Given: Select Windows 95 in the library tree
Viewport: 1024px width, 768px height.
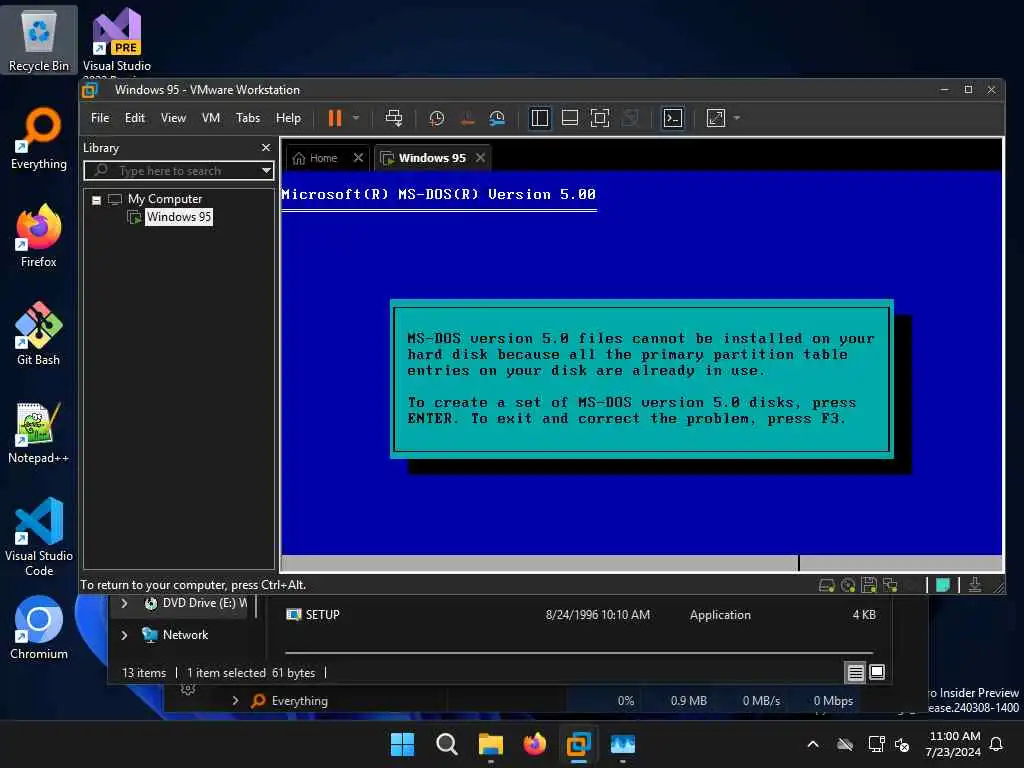Looking at the screenshot, I should click(179, 217).
